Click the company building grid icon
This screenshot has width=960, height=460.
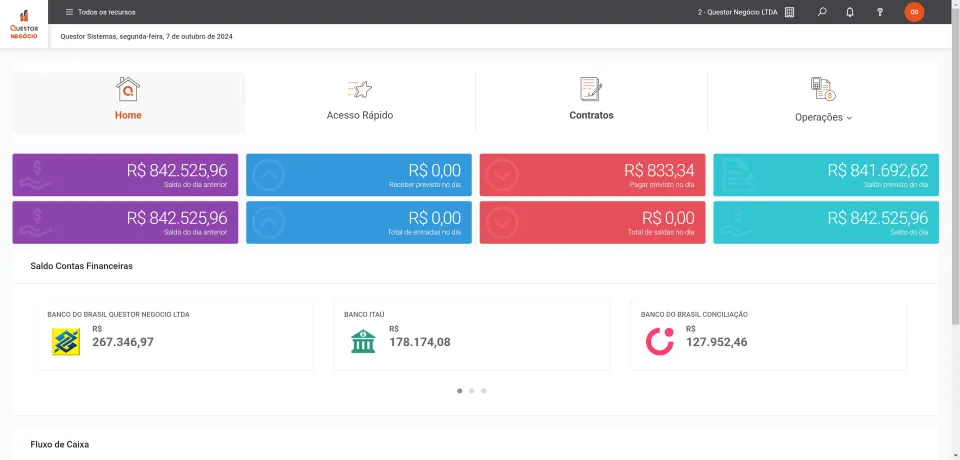789,12
